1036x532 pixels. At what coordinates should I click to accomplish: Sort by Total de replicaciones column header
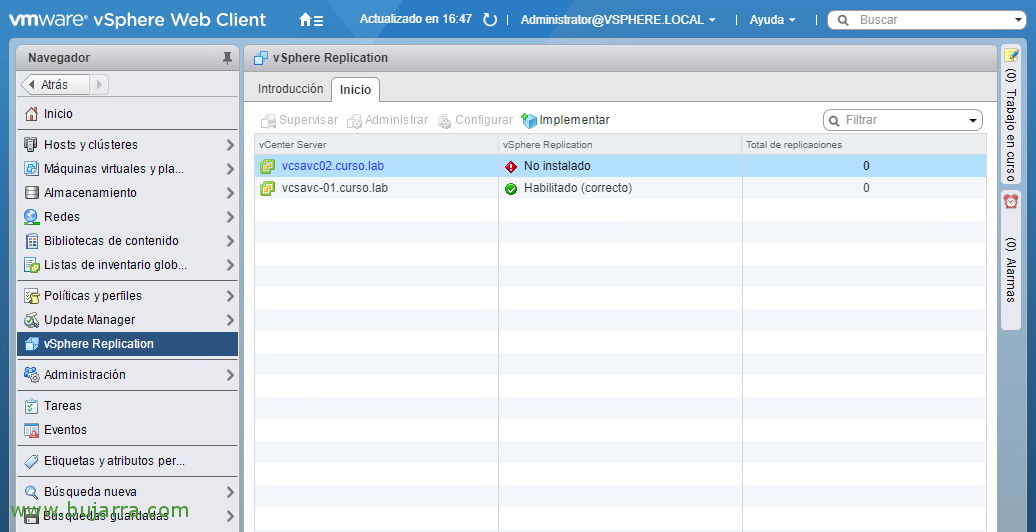click(864, 144)
